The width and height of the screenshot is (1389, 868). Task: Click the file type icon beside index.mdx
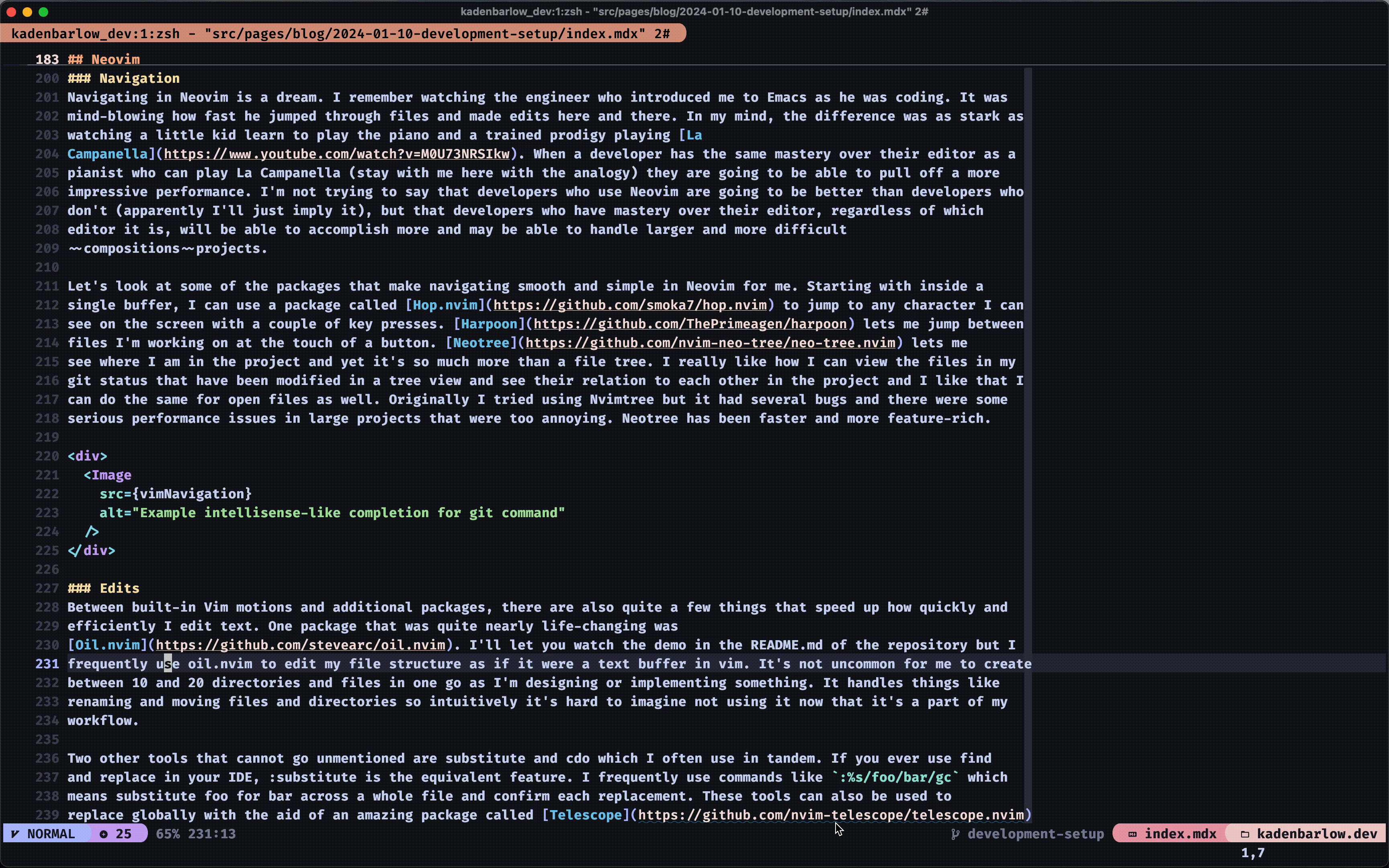[x=1133, y=833]
